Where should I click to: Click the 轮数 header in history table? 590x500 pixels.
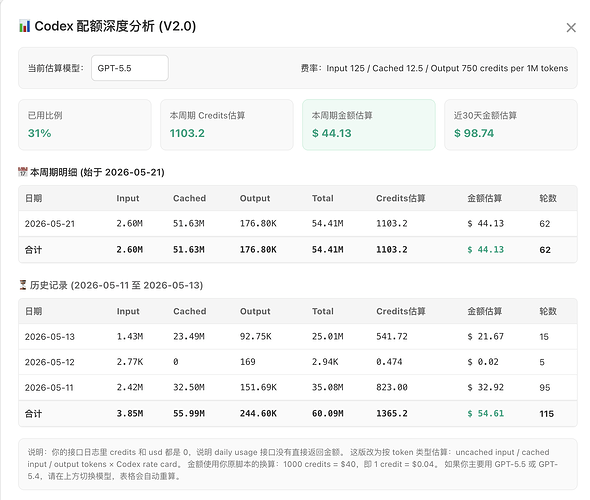coord(548,311)
